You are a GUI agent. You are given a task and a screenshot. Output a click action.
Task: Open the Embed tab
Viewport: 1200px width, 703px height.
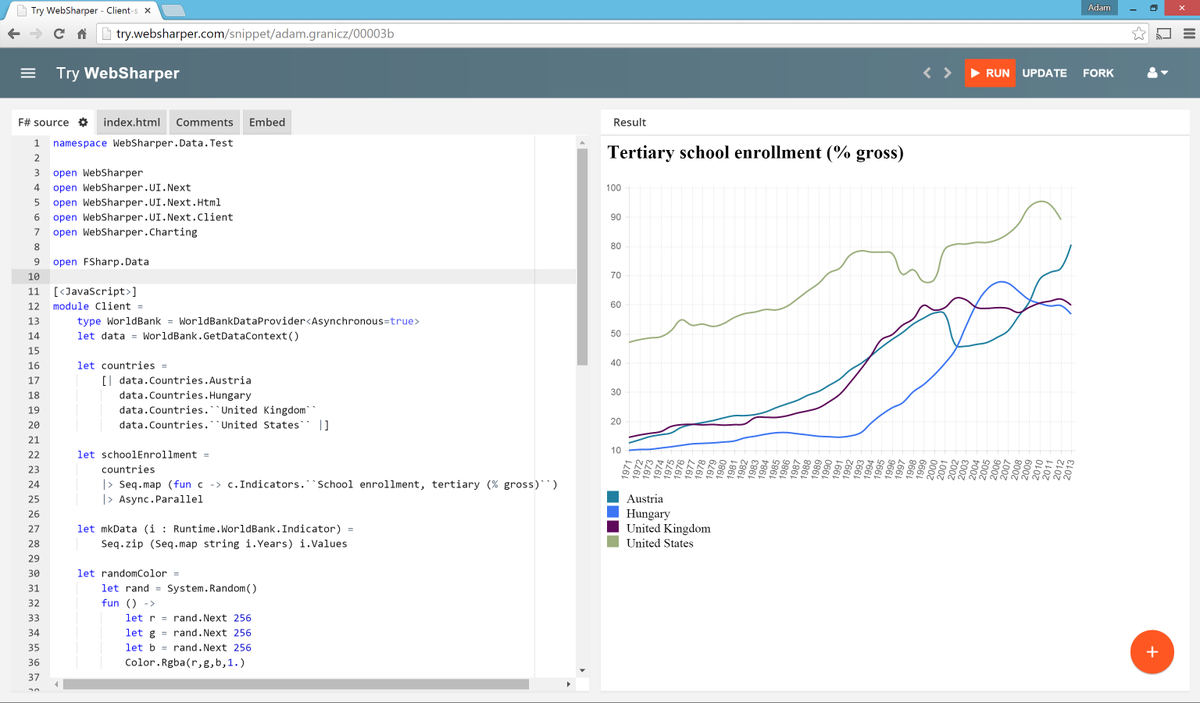click(x=267, y=122)
